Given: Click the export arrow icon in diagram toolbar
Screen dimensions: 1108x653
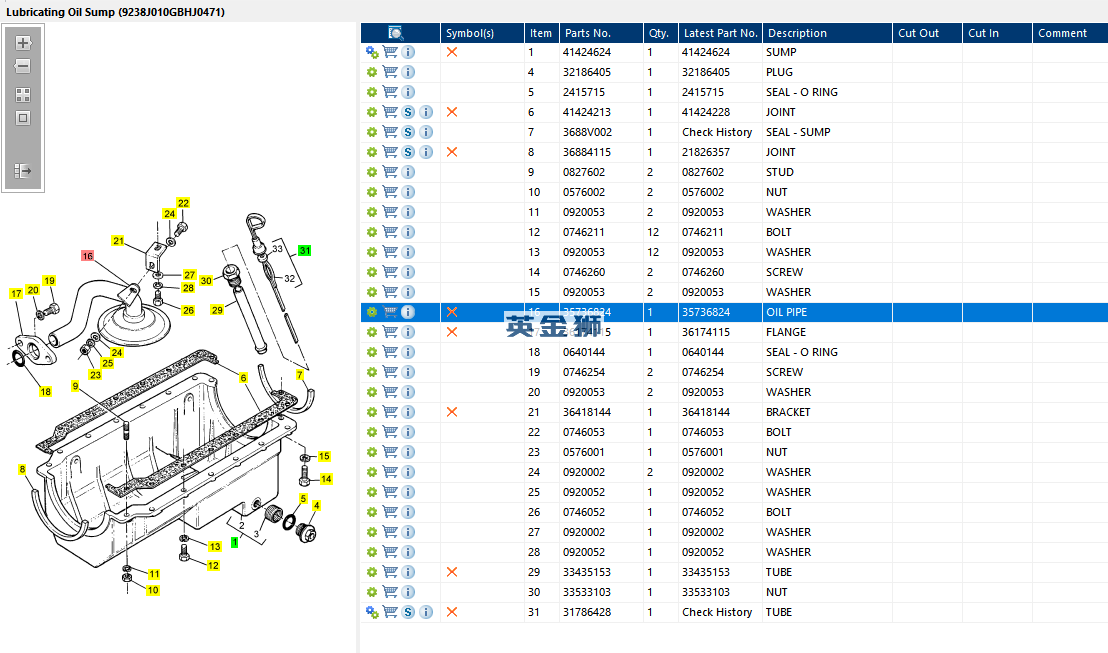Looking at the screenshot, I should point(23,170).
